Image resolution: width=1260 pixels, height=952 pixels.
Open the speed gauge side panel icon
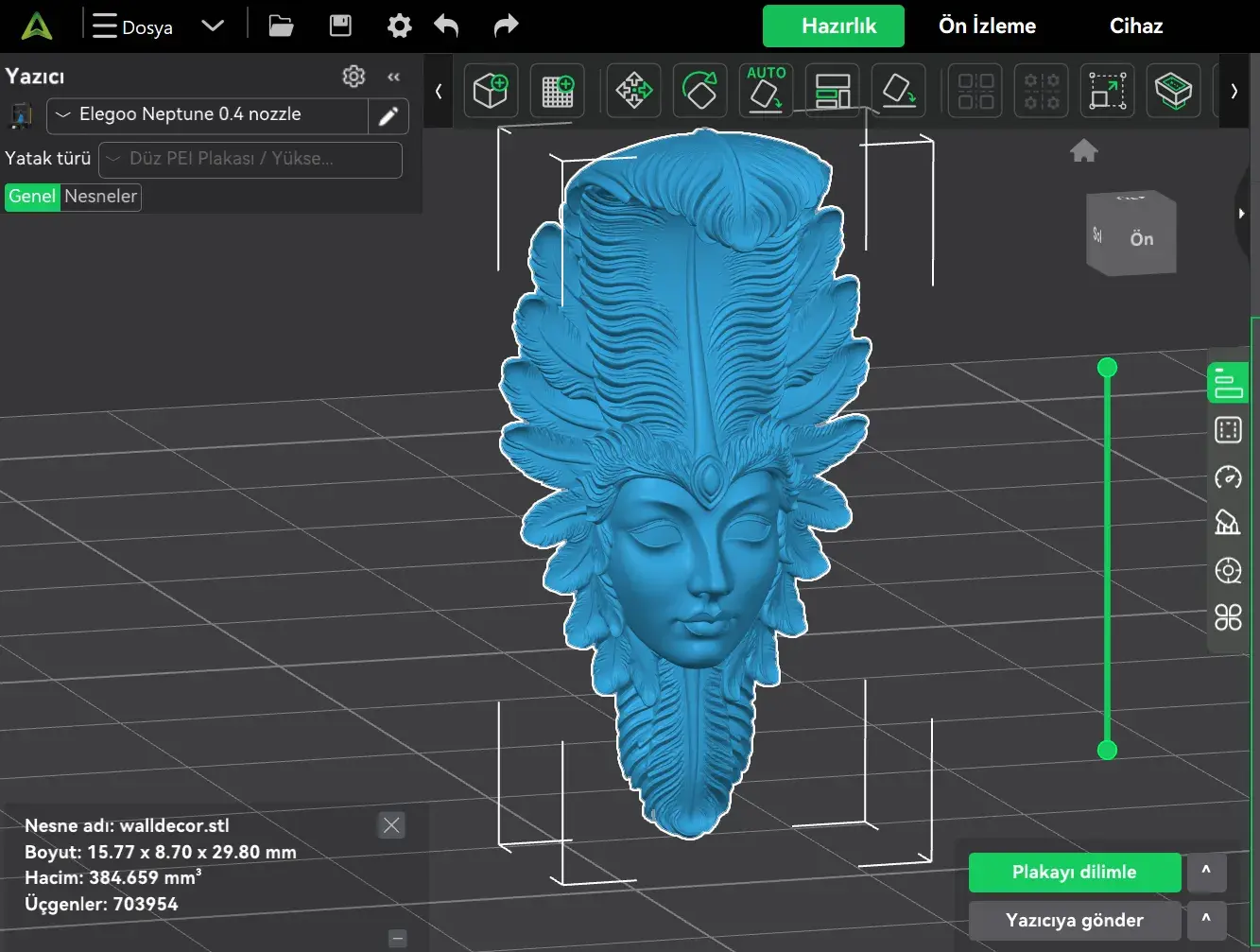pos(1228,476)
